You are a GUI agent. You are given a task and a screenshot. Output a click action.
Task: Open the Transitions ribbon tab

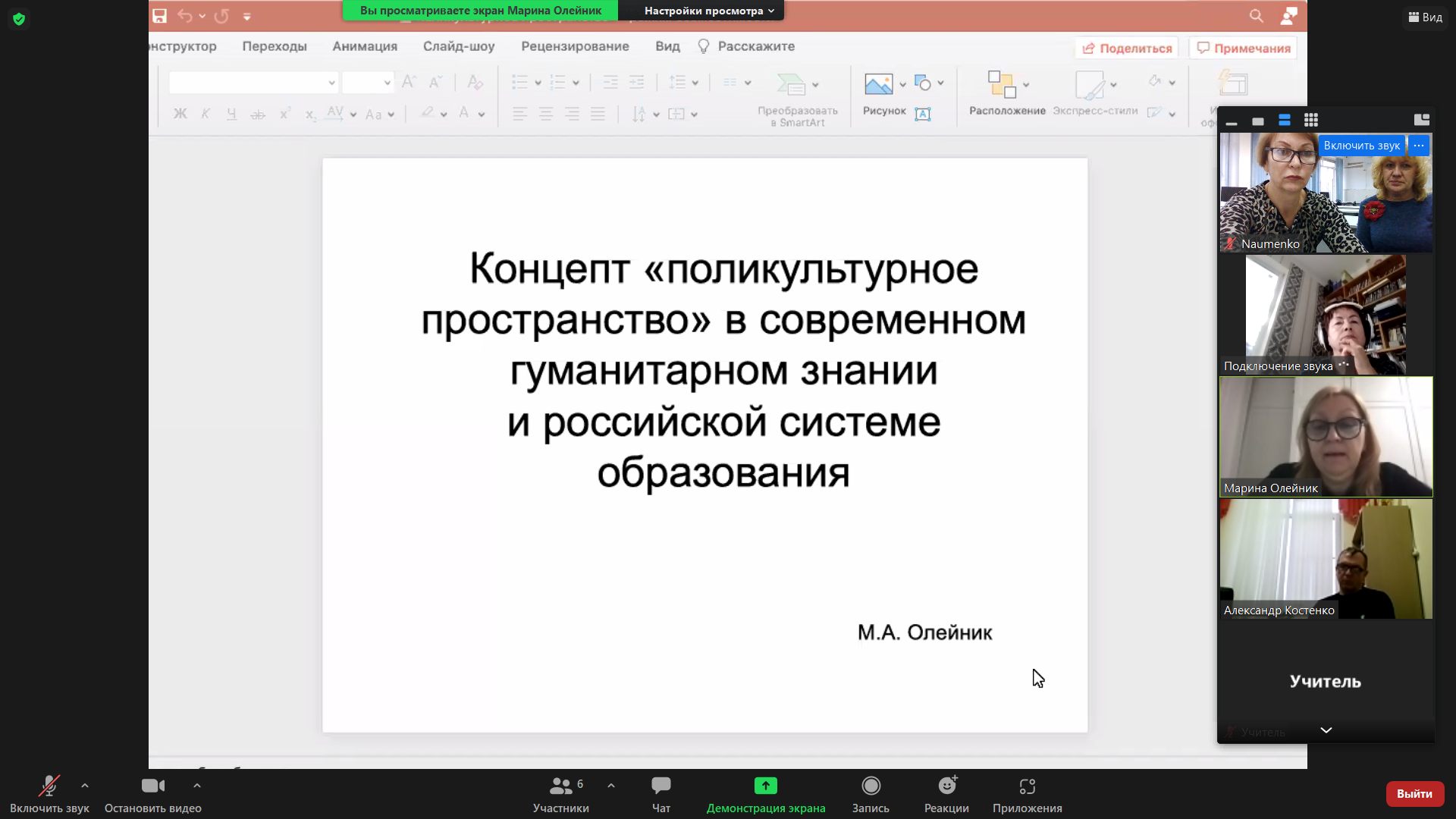pos(274,46)
